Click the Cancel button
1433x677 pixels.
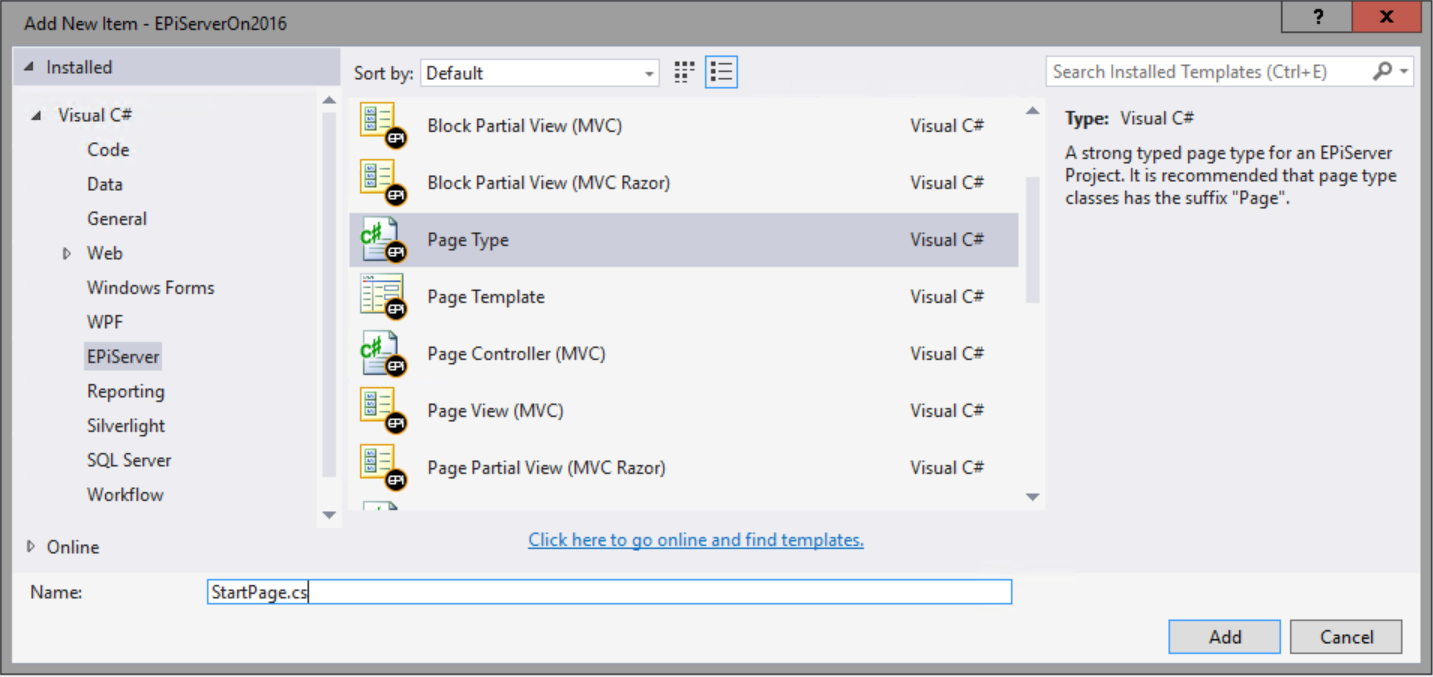pyautogui.click(x=1345, y=637)
